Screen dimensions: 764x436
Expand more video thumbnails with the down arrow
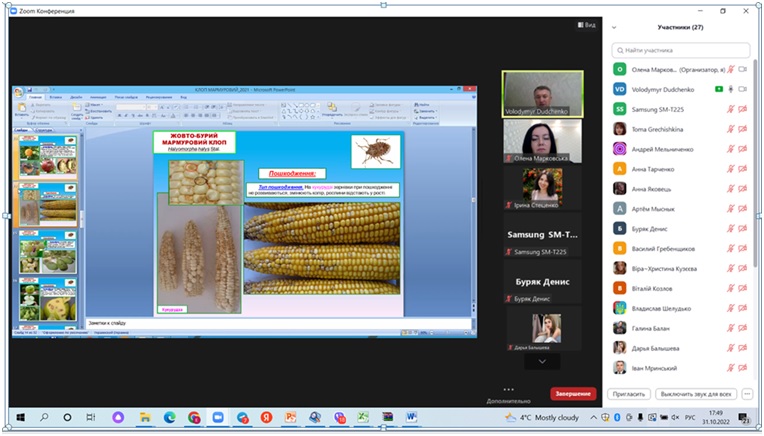542,361
